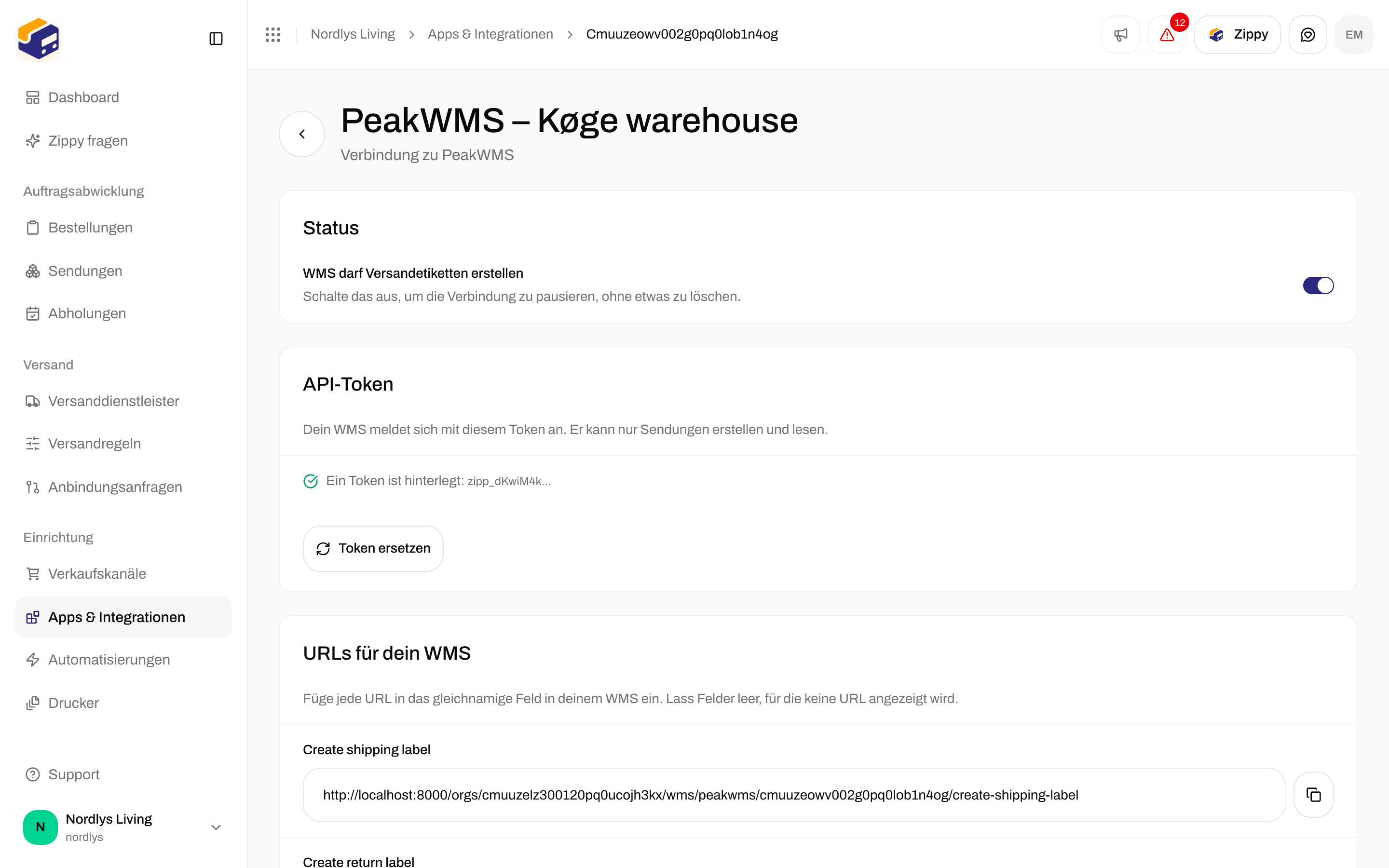This screenshot has height=868, width=1389.
Task: Open Abholungen page
Action: (123, 313)
